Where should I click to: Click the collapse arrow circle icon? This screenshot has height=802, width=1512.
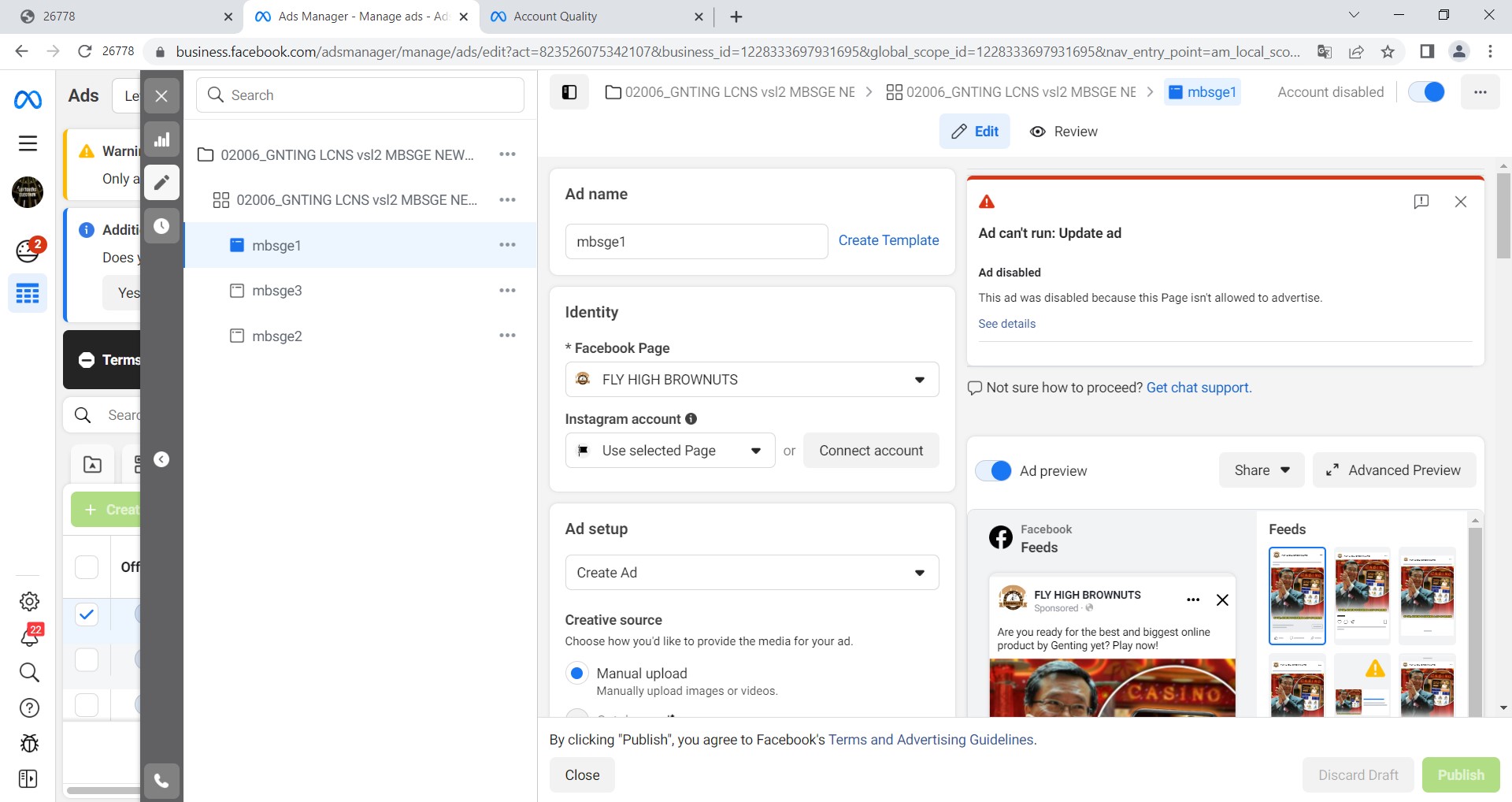pyautogui.click(x=161, y=459)
